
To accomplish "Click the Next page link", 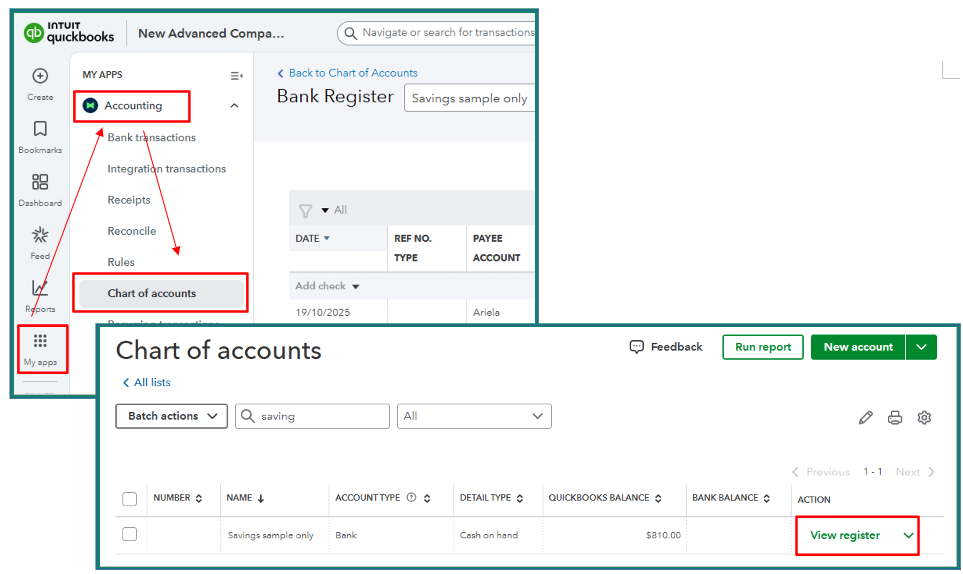I will (x=914, y=472).
